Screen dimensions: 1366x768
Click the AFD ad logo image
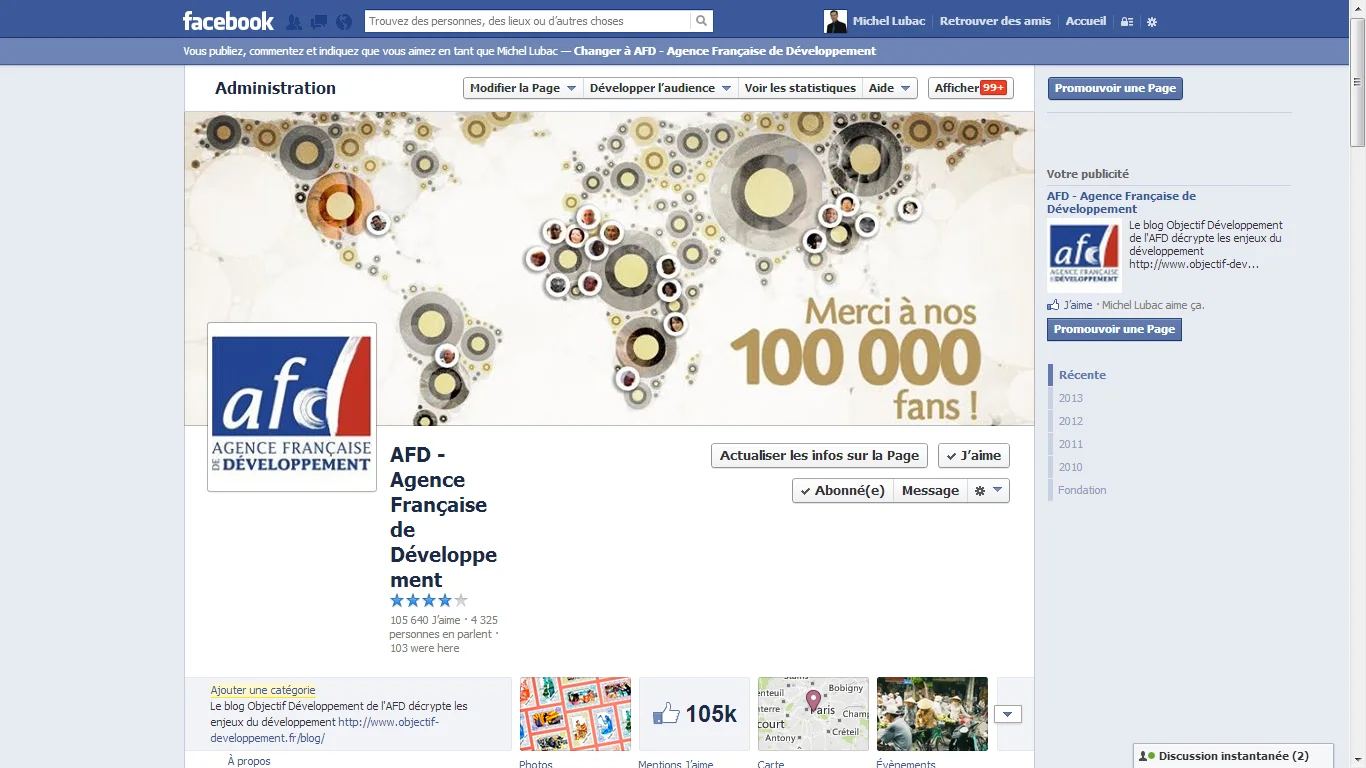[1085, 256]
